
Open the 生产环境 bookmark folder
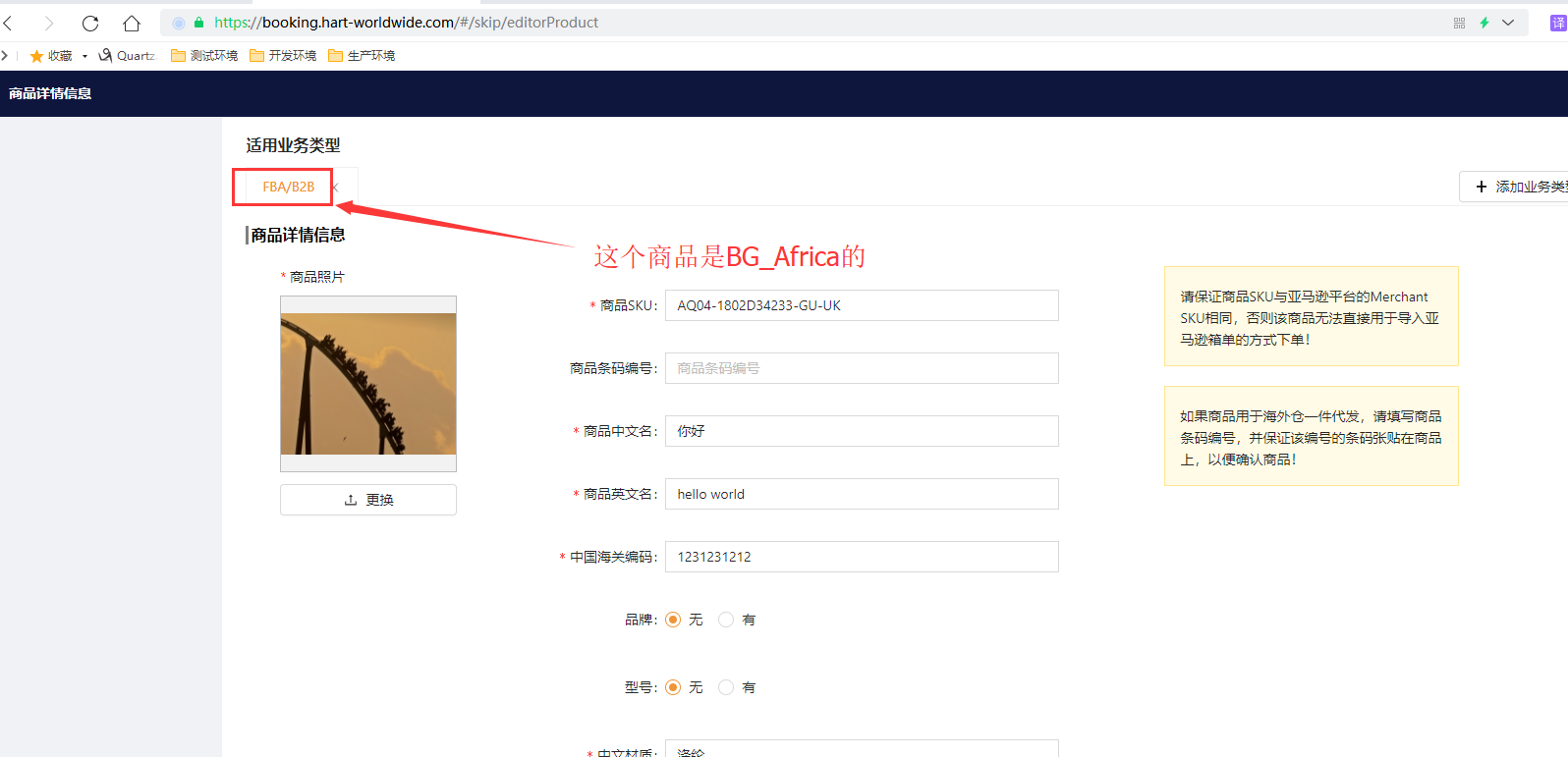(362, 56)
